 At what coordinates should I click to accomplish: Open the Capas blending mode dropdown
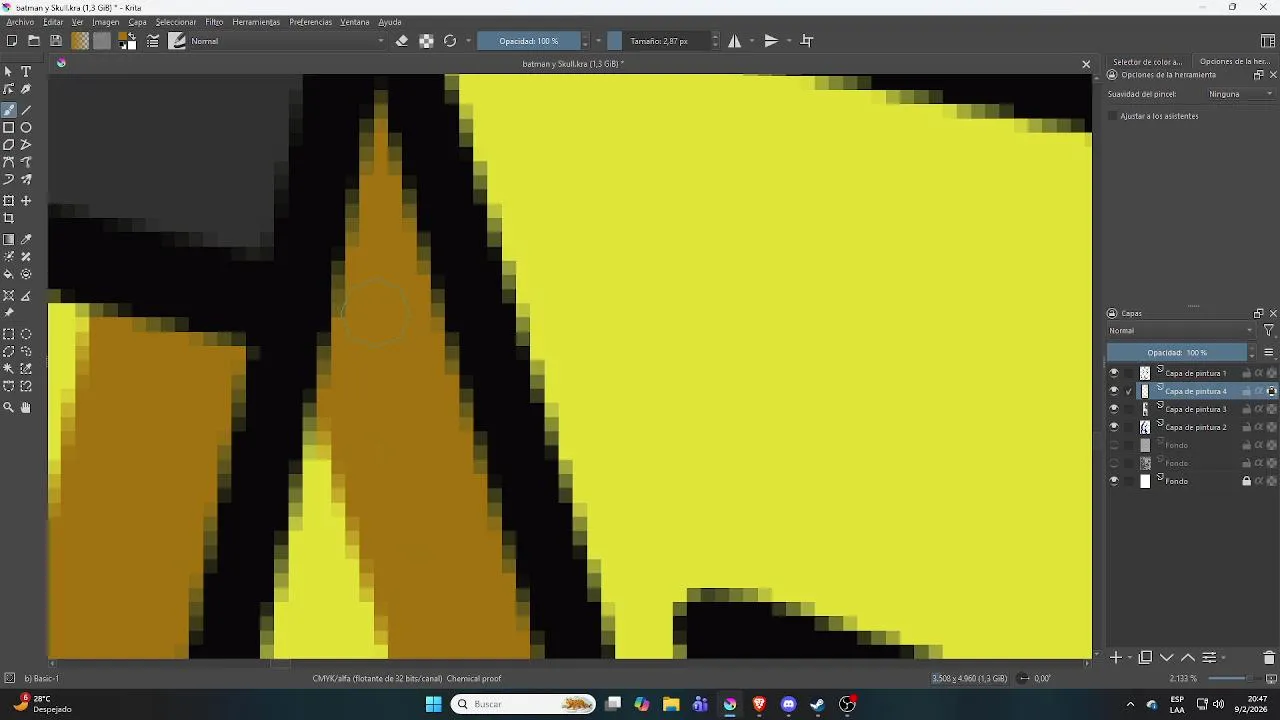[x=1180, y=331]
